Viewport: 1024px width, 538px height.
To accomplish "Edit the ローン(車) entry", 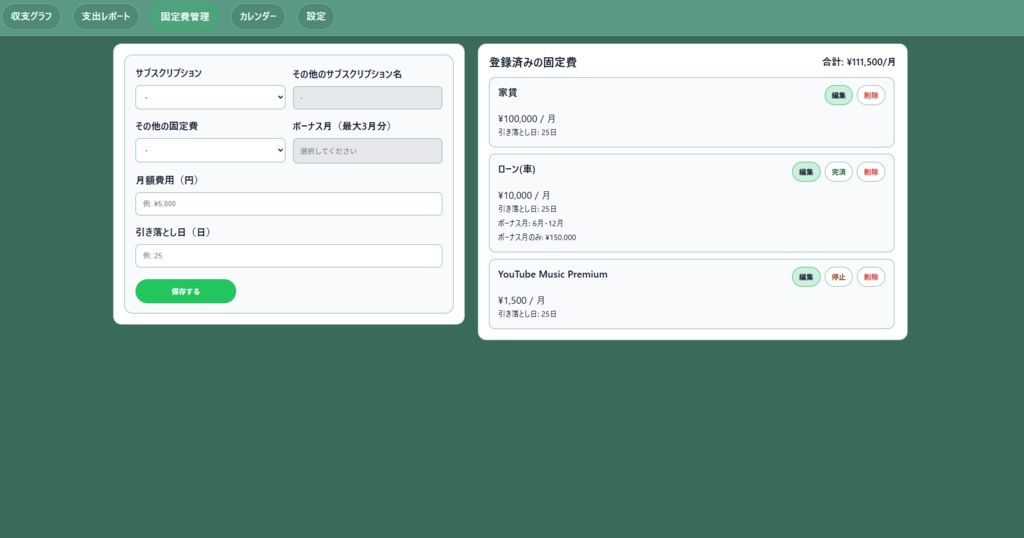I will pyautogui.click(x=806, y=172).
